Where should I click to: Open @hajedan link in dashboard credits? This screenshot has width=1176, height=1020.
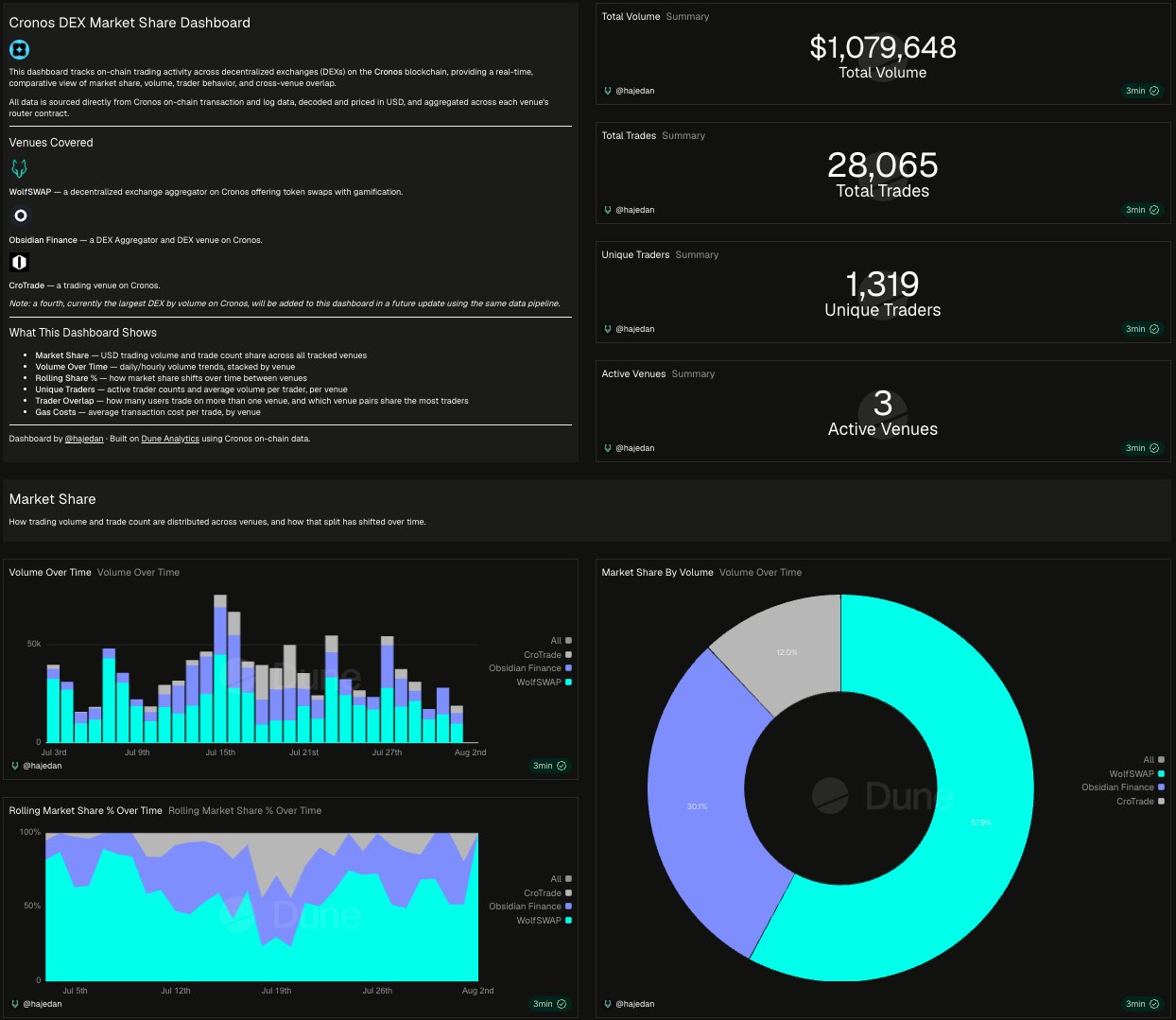coord(84,439)
